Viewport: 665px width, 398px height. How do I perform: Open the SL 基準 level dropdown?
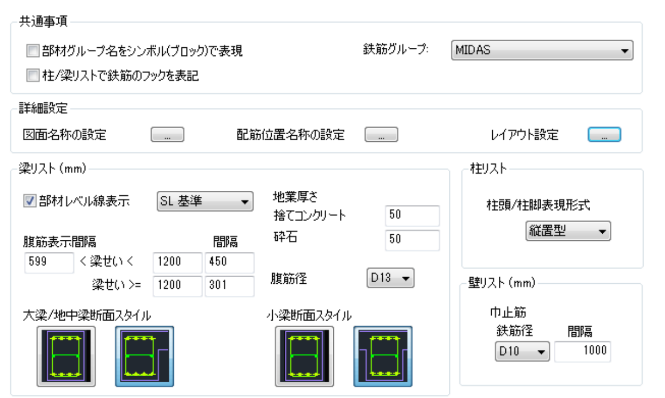point(205,201)
